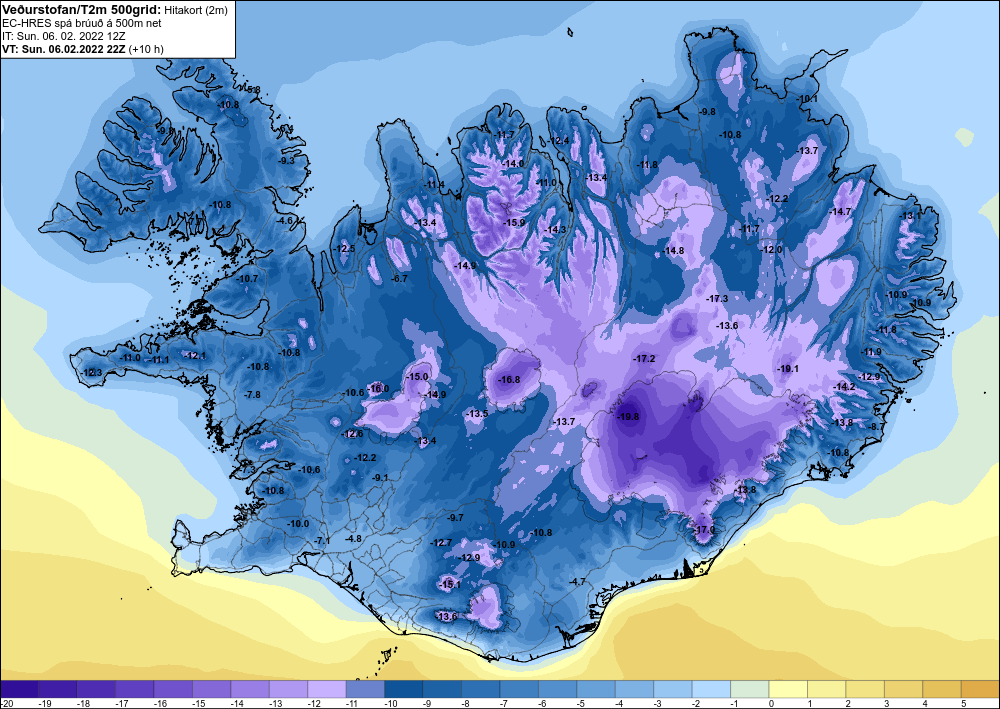Viewport: 1000px width, 709px height.
Task: Click the -9.7 temperature label
Action: pos(455,518)
